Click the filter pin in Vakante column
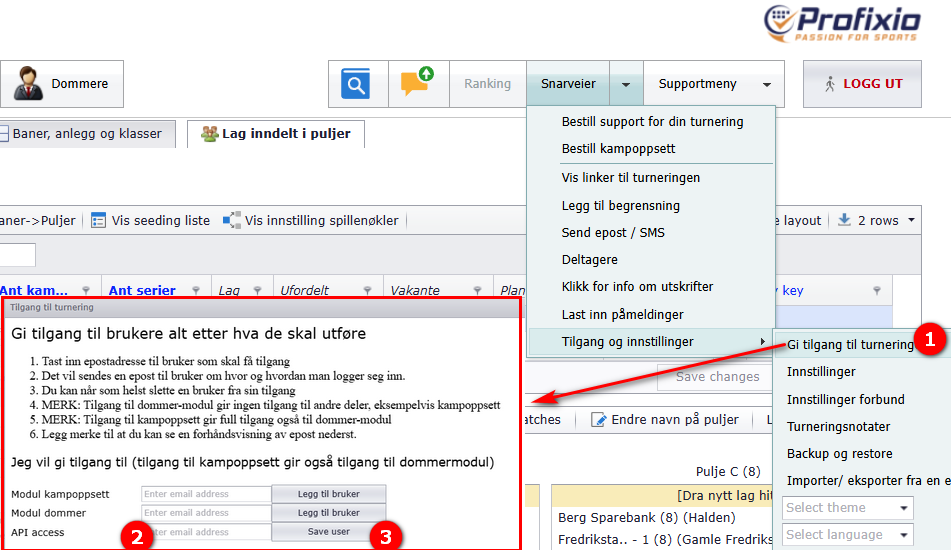The height and width of the screenshot is (550, 951). (477, 290)
